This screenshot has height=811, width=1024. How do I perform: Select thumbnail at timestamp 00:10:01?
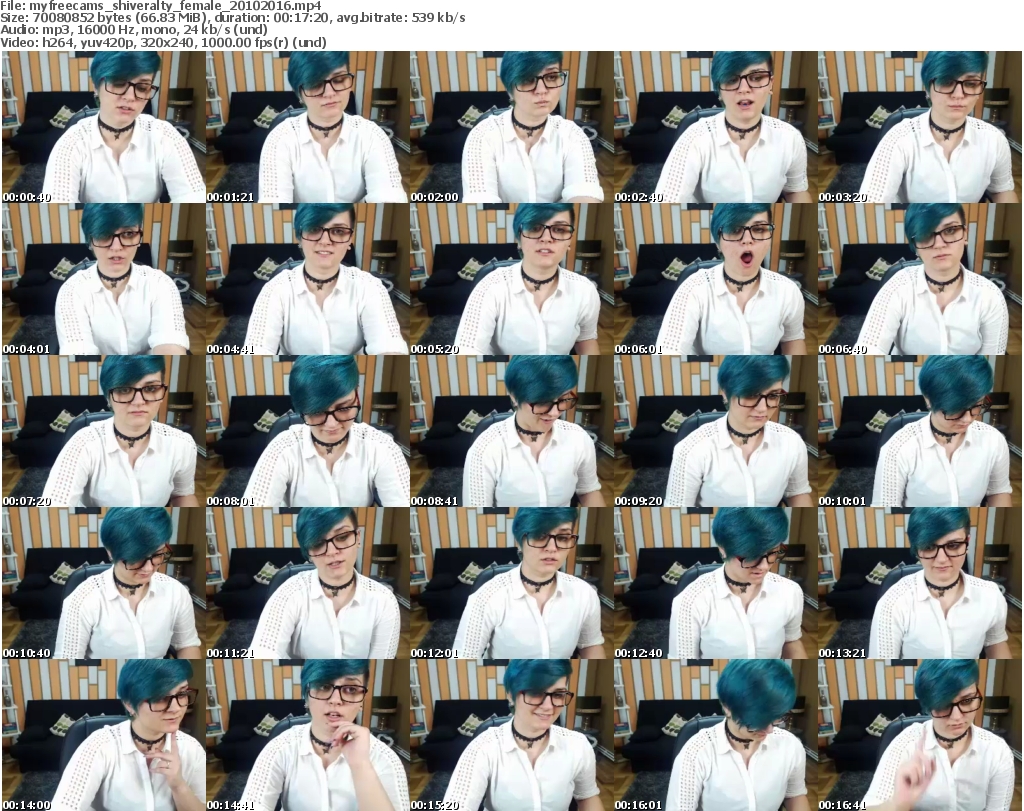pos(920,432)
